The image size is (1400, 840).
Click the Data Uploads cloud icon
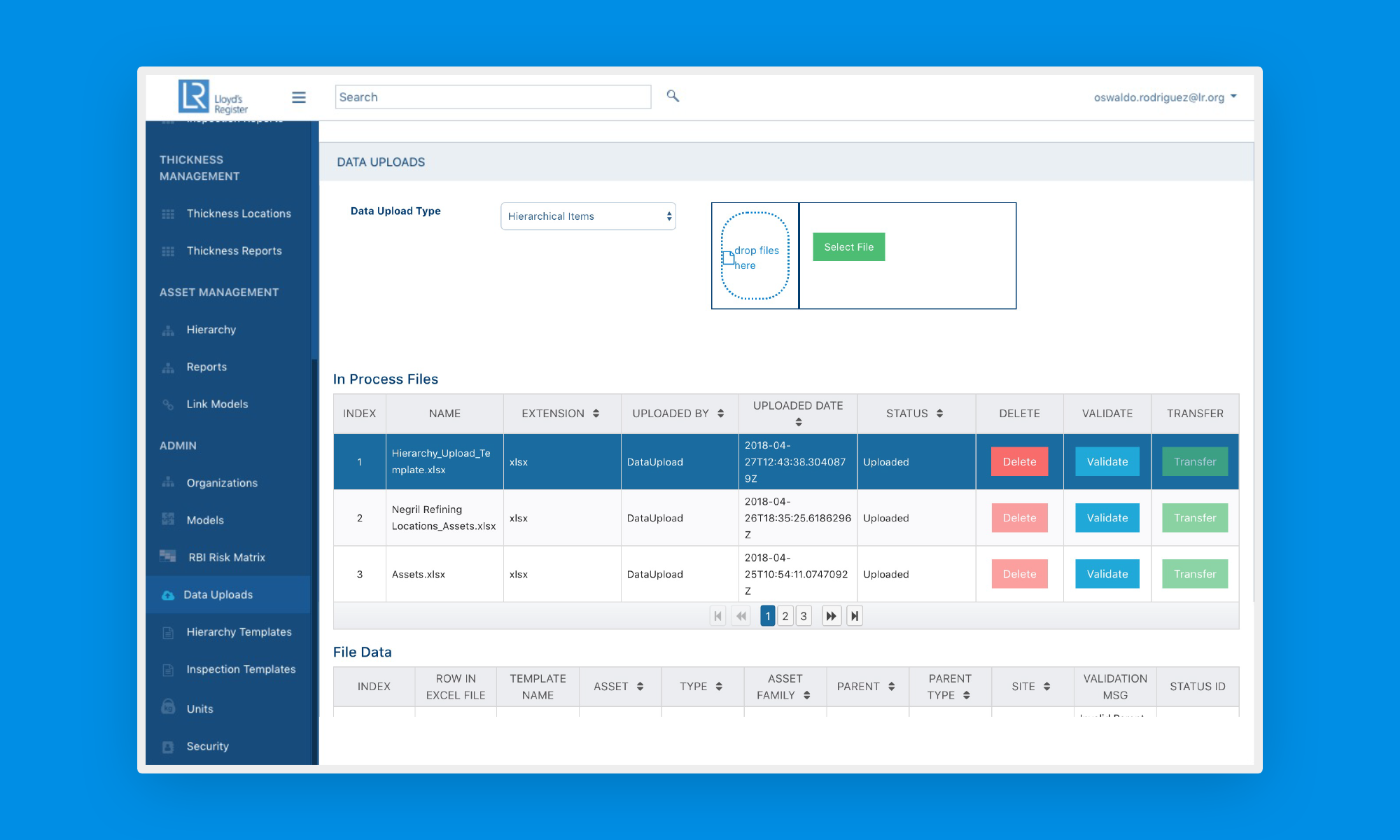point(168,595)
